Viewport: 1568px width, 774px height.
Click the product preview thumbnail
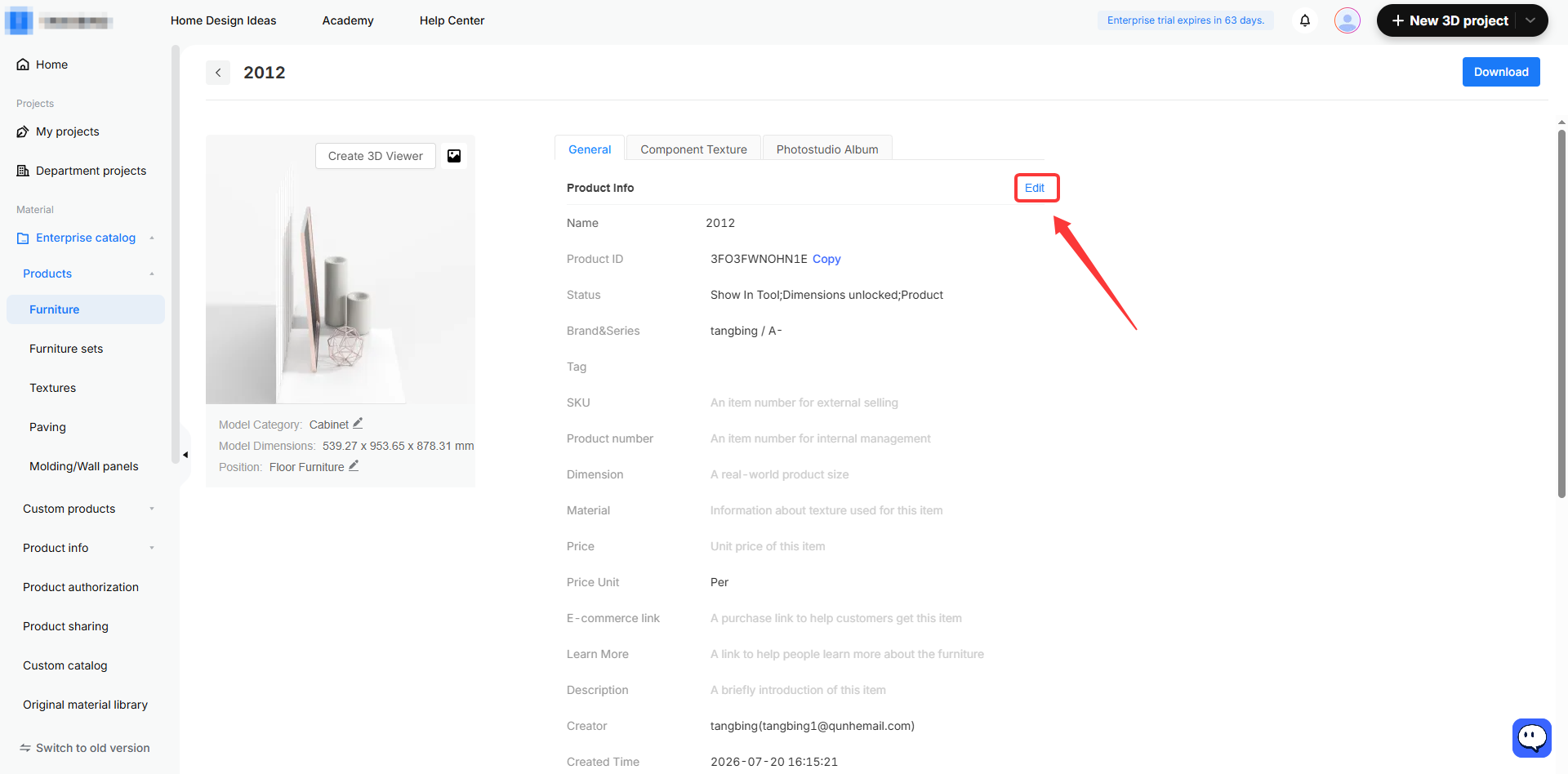(x=341, y=269)
